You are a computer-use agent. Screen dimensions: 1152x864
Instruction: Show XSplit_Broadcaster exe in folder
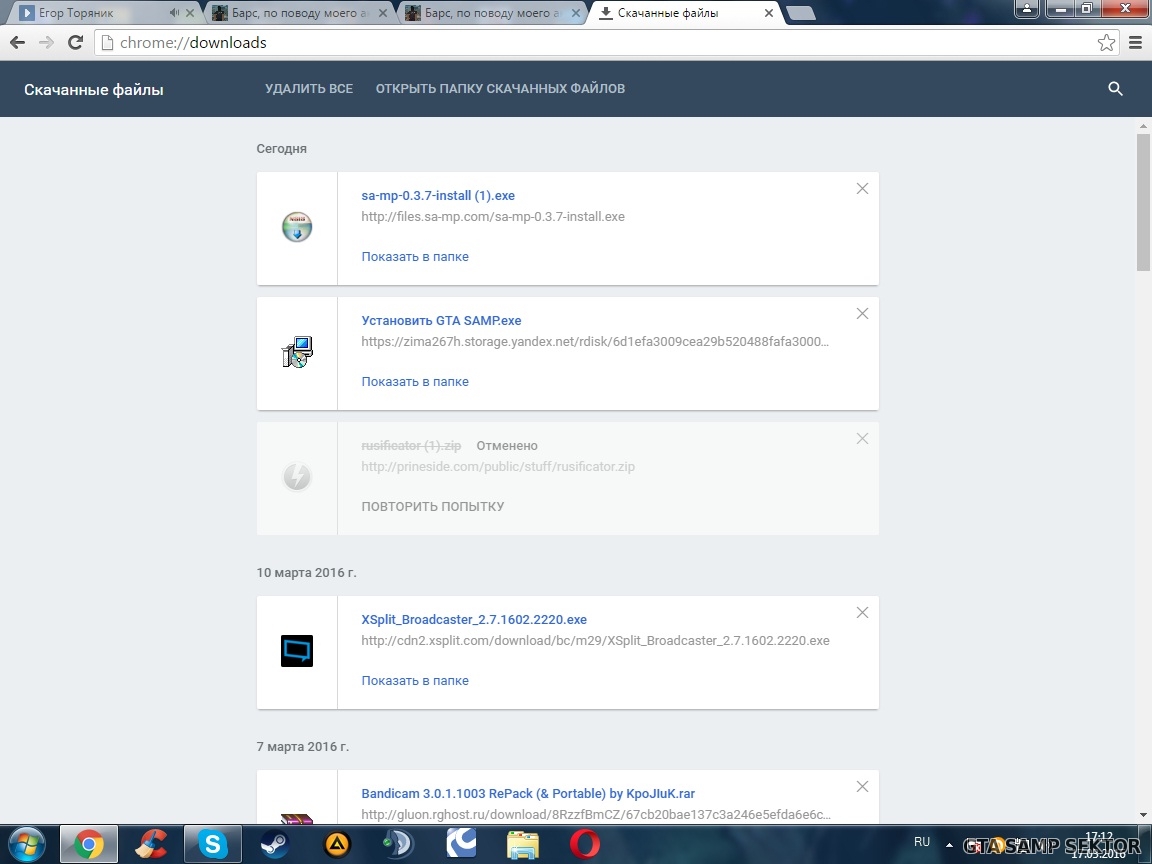coord(415,681)
